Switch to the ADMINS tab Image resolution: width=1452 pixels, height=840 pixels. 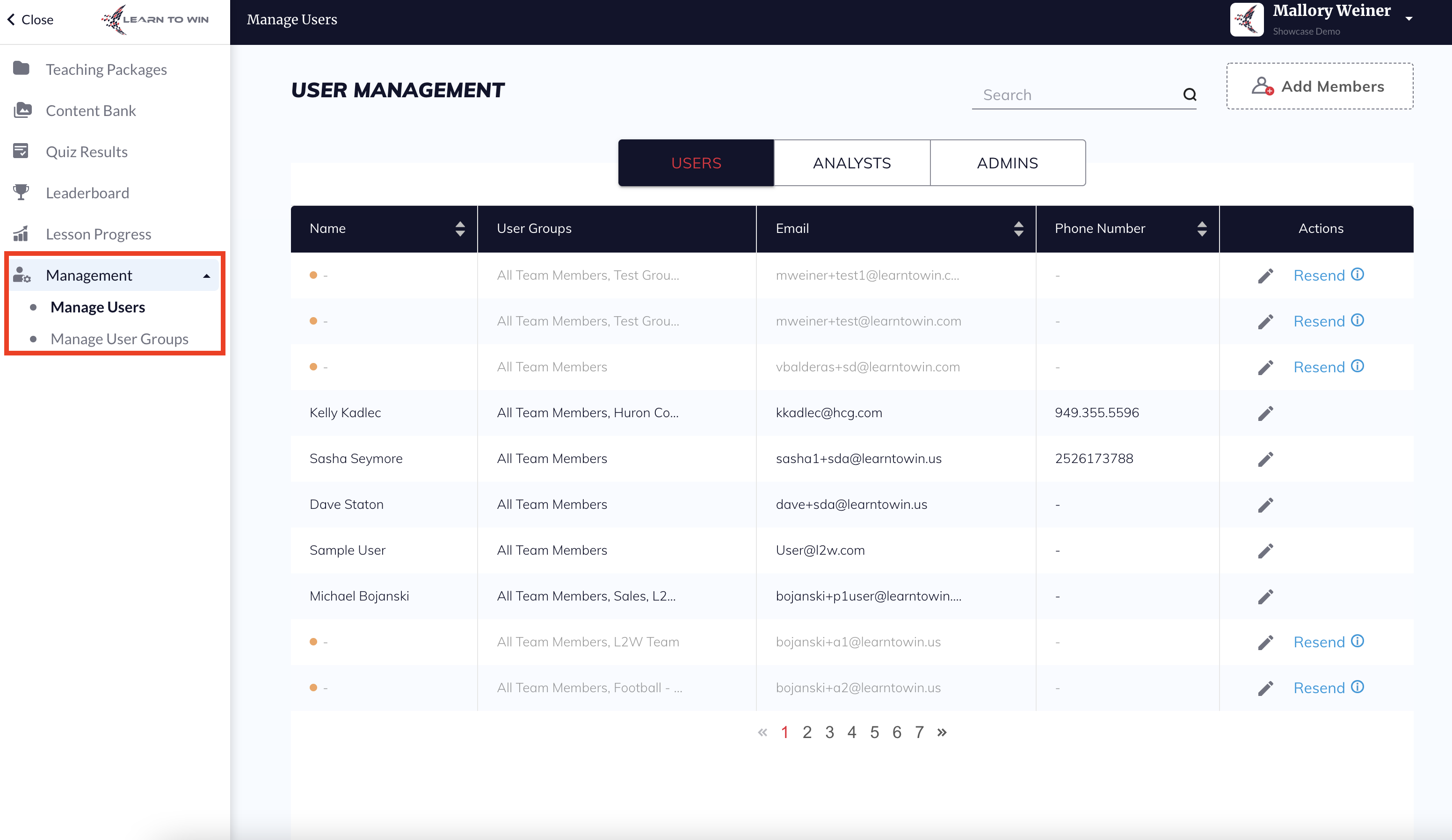click(1007, 163)
